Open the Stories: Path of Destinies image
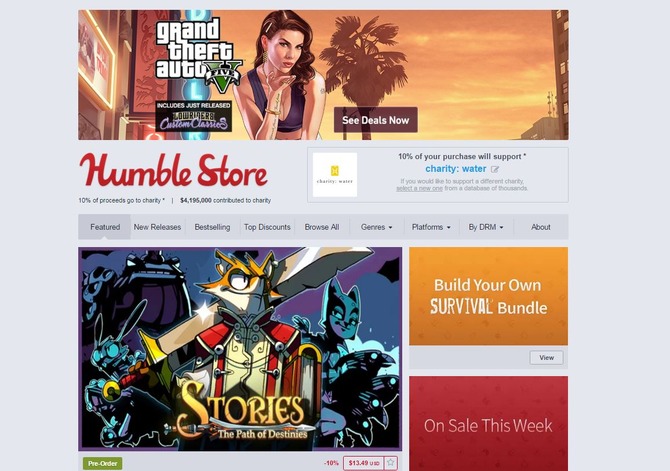Screen dimensions: 670x471 [x=240, y=349]
